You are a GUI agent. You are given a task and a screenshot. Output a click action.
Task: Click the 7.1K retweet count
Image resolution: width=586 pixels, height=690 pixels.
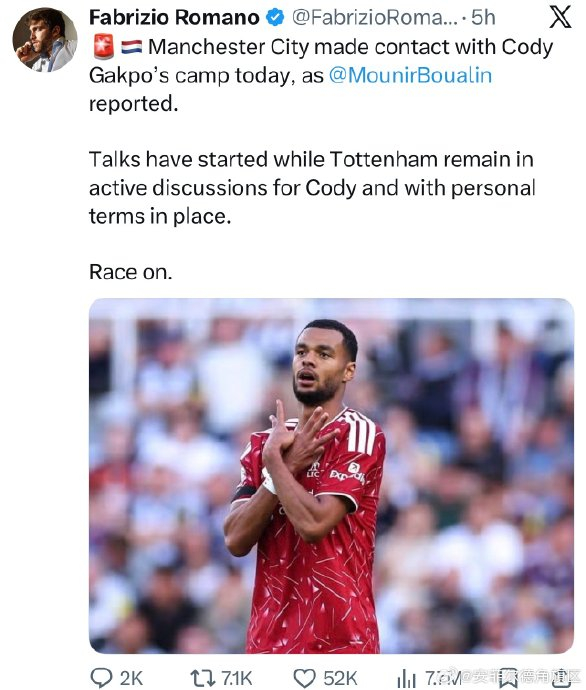pos(237,678)
